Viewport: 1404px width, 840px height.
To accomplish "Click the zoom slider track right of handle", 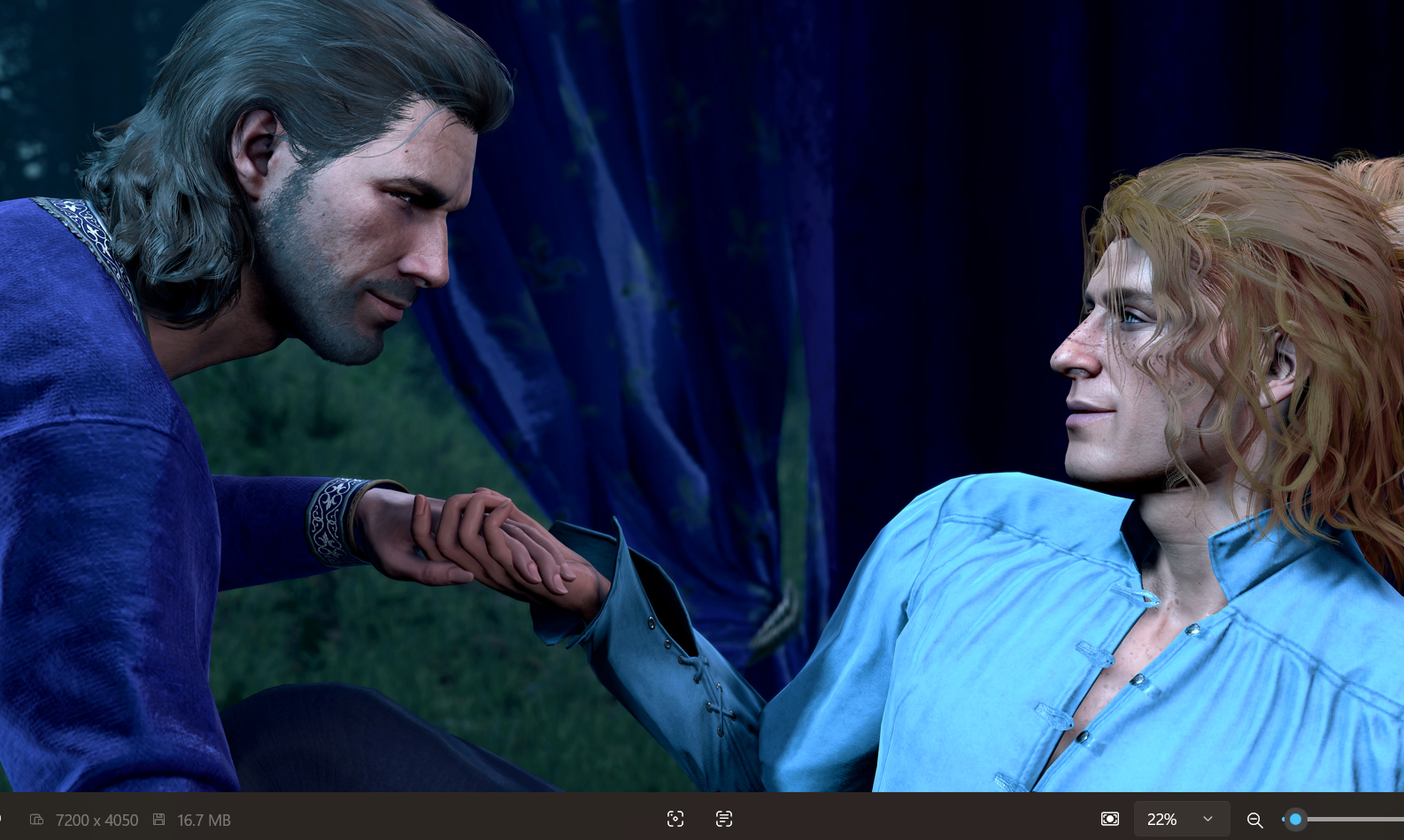I will [x=1354, y=819].
